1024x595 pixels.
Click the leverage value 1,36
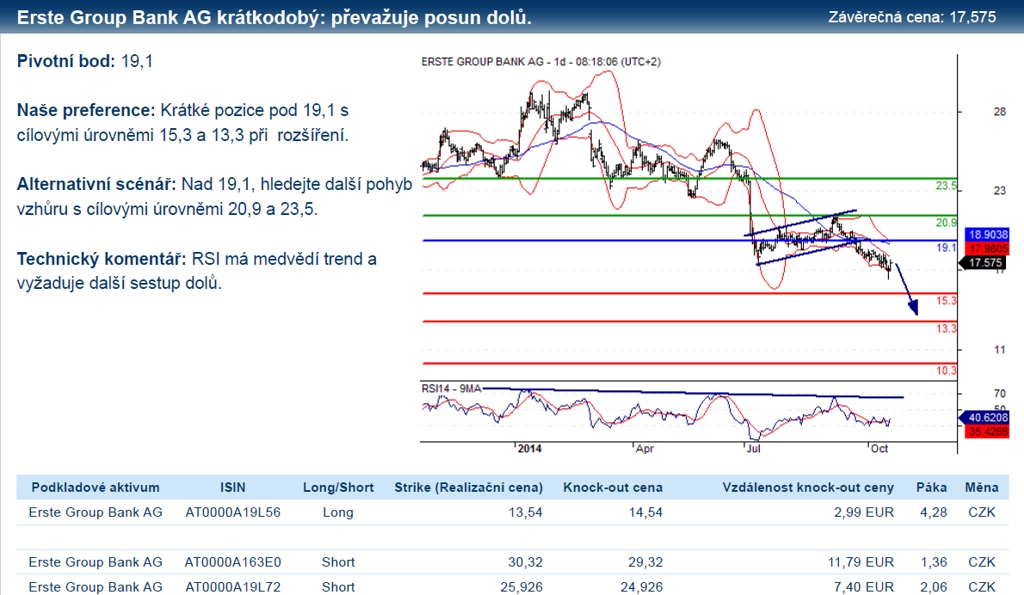tap(934, 562)
